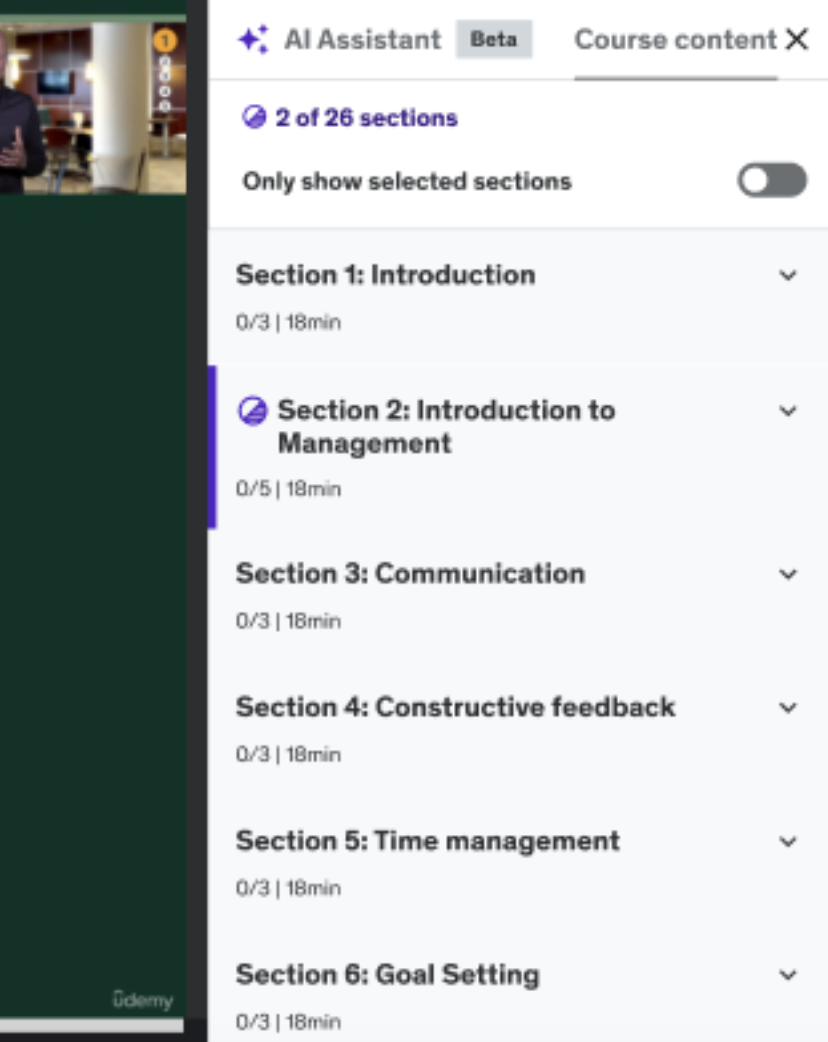This screenshot has height=1042, width=828.
Task: Click the video progress bar
Action: 92,1025
